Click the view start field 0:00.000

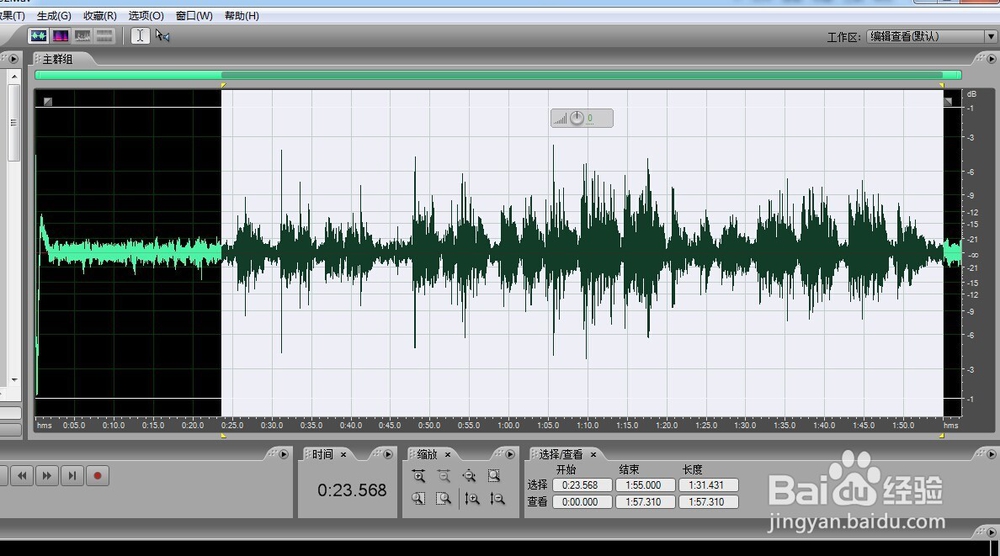pos(580,502)
